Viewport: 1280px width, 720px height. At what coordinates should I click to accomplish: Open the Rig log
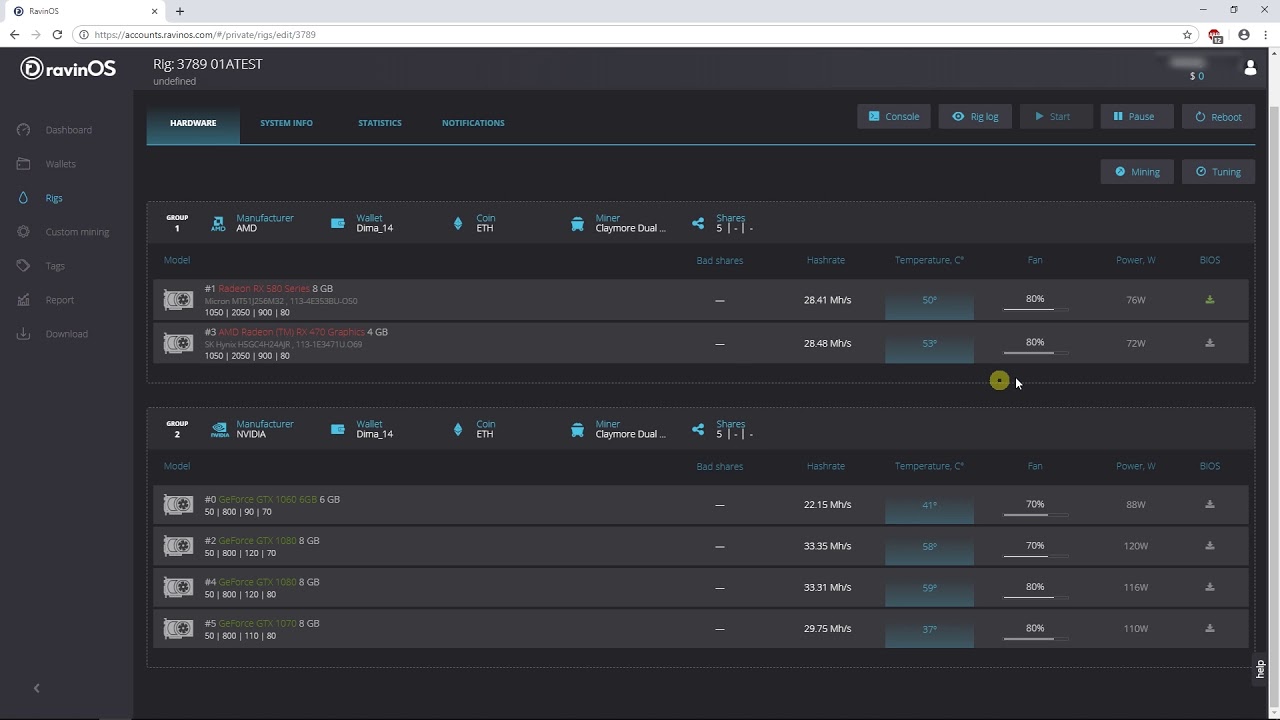[975, 116]
